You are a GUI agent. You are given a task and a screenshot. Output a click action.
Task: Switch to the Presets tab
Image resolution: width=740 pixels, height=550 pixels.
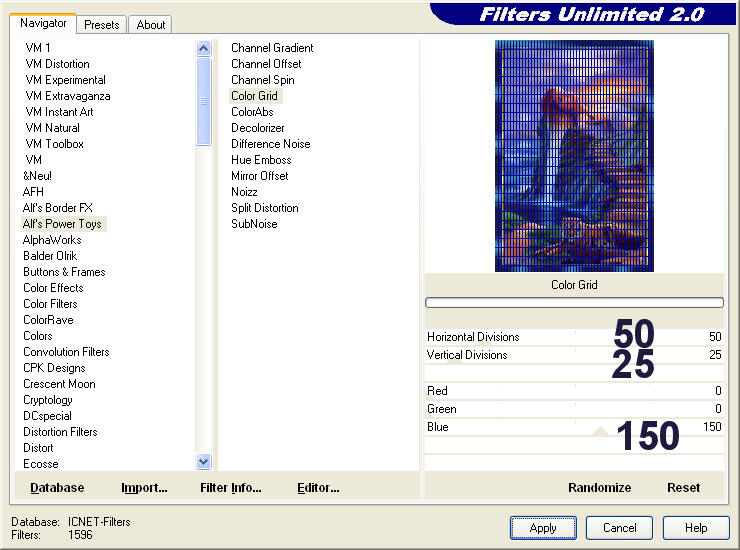[x=101, y=25]
